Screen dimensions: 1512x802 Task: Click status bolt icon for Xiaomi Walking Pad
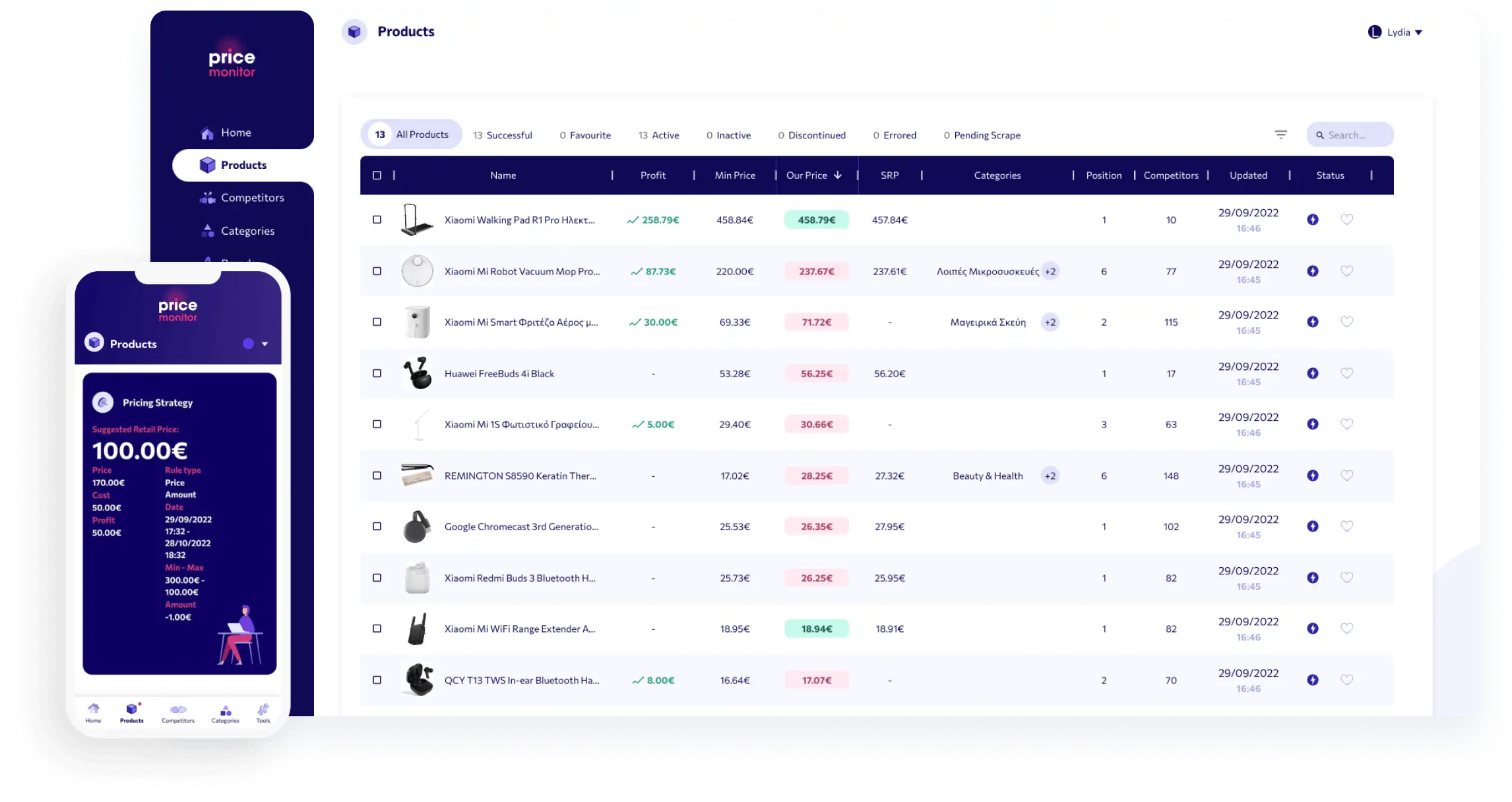click(x=1313, y=220)
